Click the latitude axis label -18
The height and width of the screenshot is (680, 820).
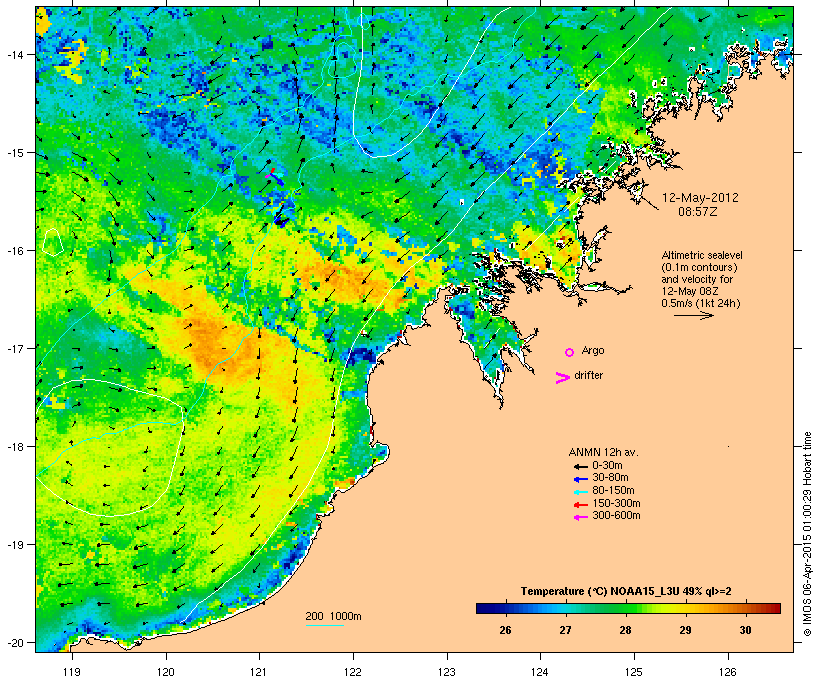[14, 447]
